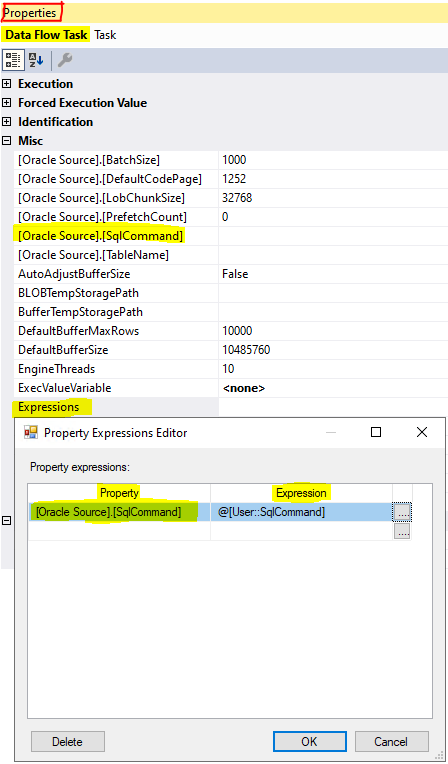
Task: Select [Oracle Source].[SqlCommand] in Misc list
Action: [x=100, y=236]
